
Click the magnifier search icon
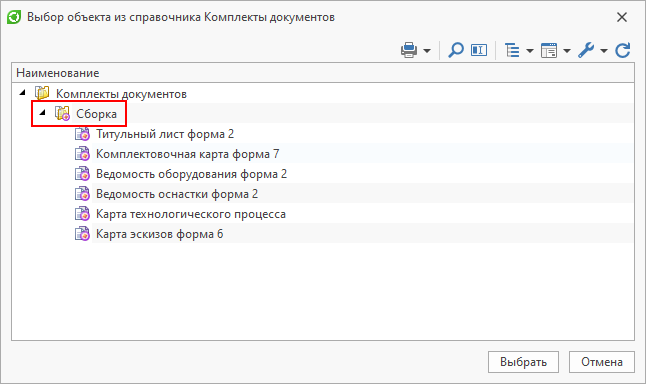tap(456, 50)
